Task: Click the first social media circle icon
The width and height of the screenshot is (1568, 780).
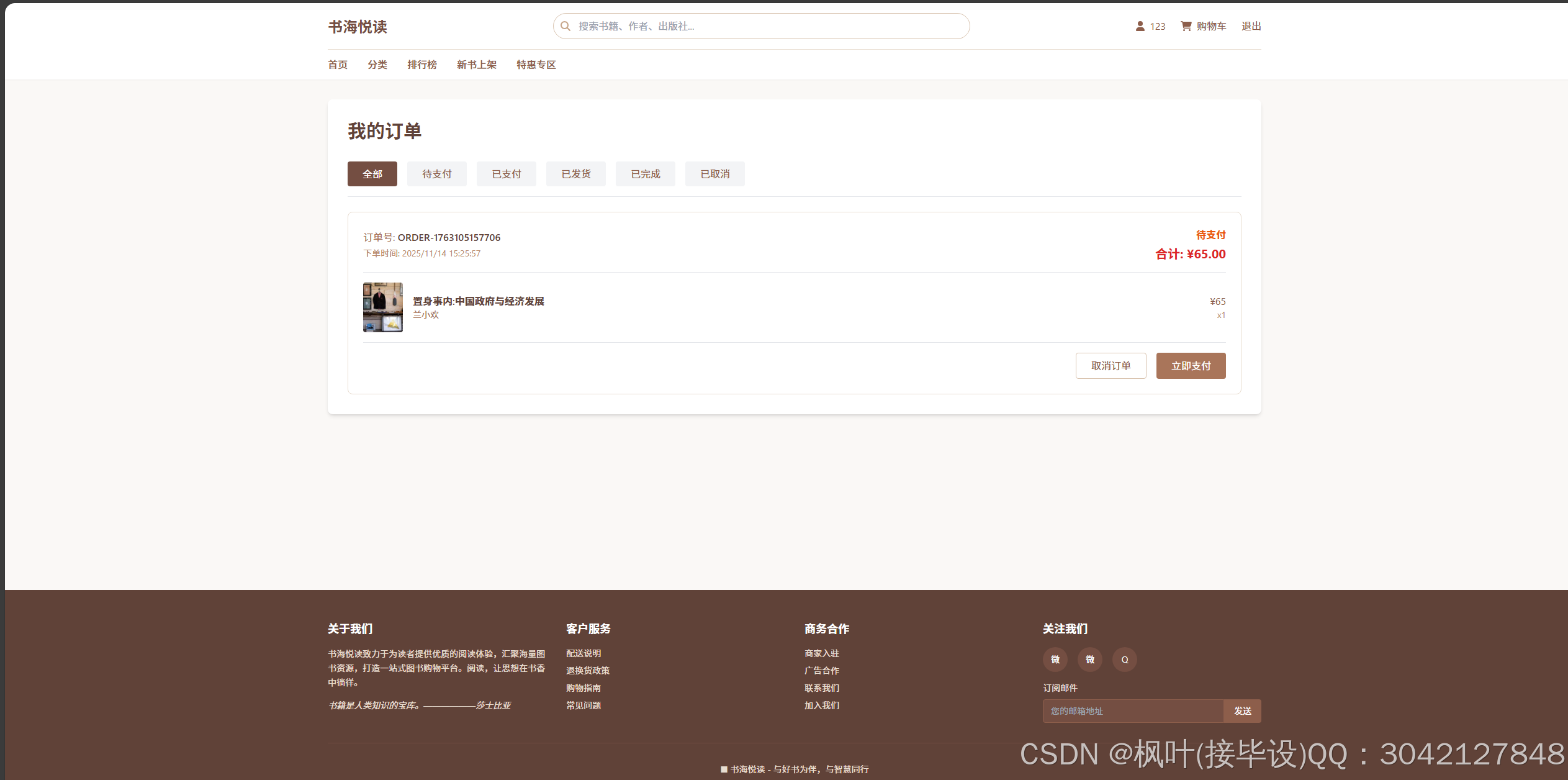Action: coord(1055,660)
